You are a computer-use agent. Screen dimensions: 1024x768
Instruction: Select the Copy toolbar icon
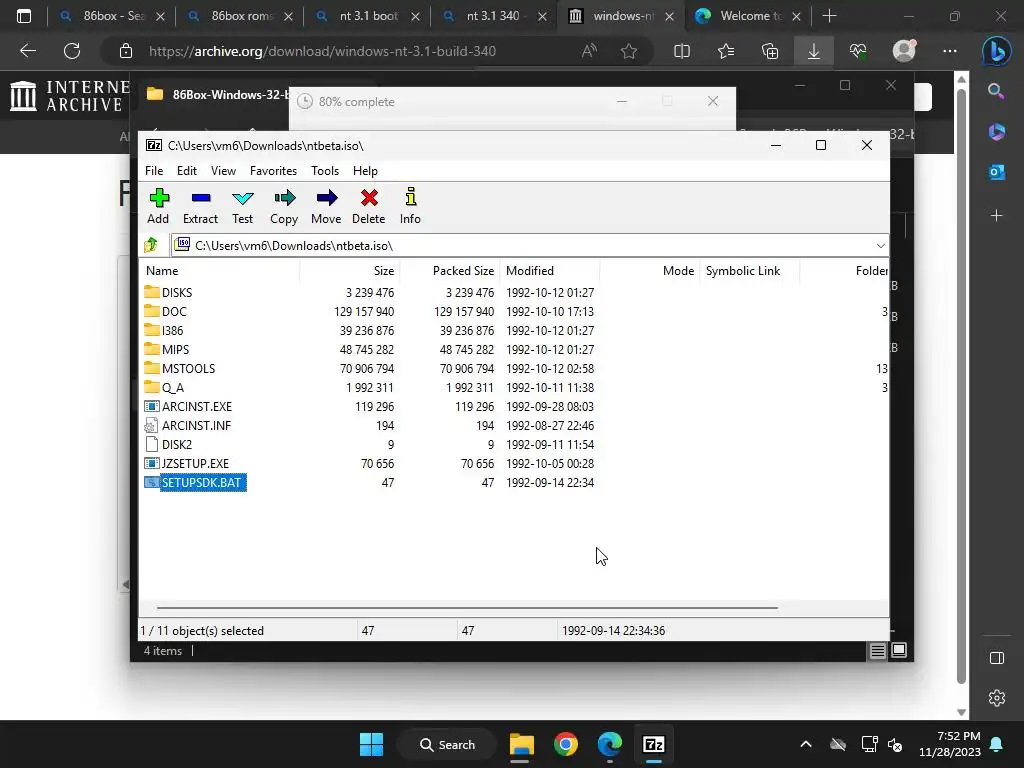pyautogui.click(x=284, y=206)
